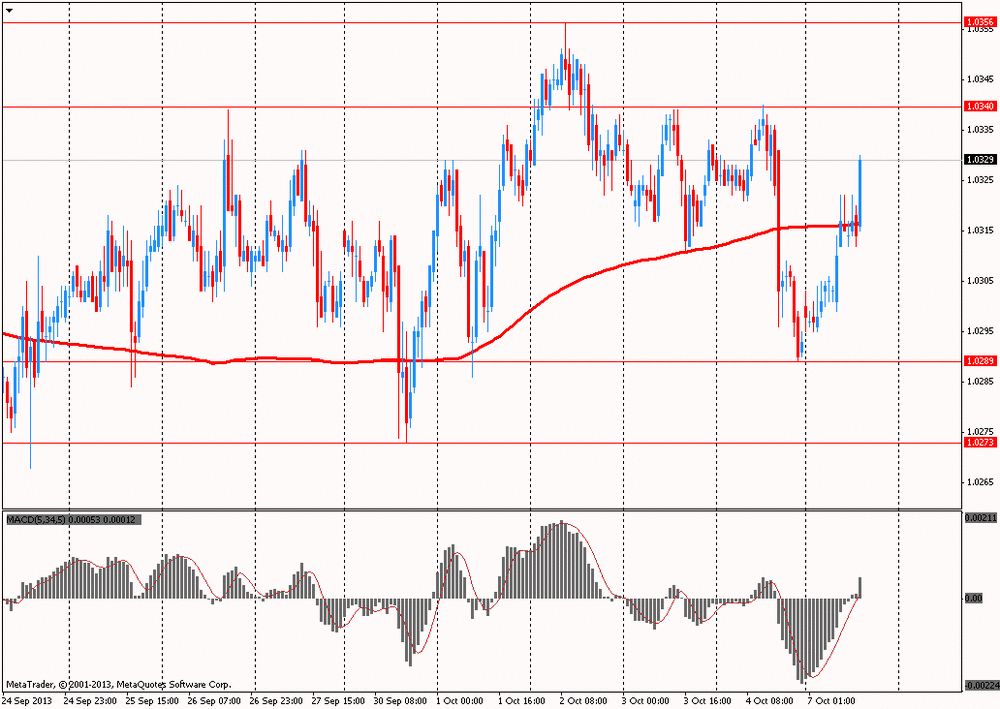Click the red 1.0356 price label
The height and width of the screenshot is (709, 1000).
tap(978, 21)
